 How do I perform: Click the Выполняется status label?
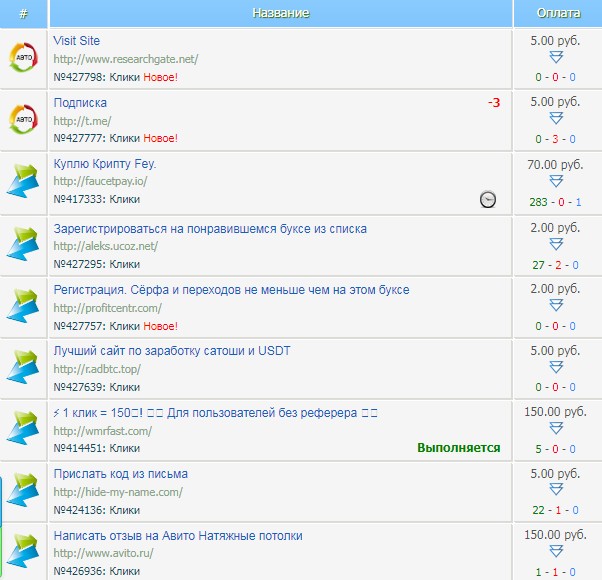[459, 448]
